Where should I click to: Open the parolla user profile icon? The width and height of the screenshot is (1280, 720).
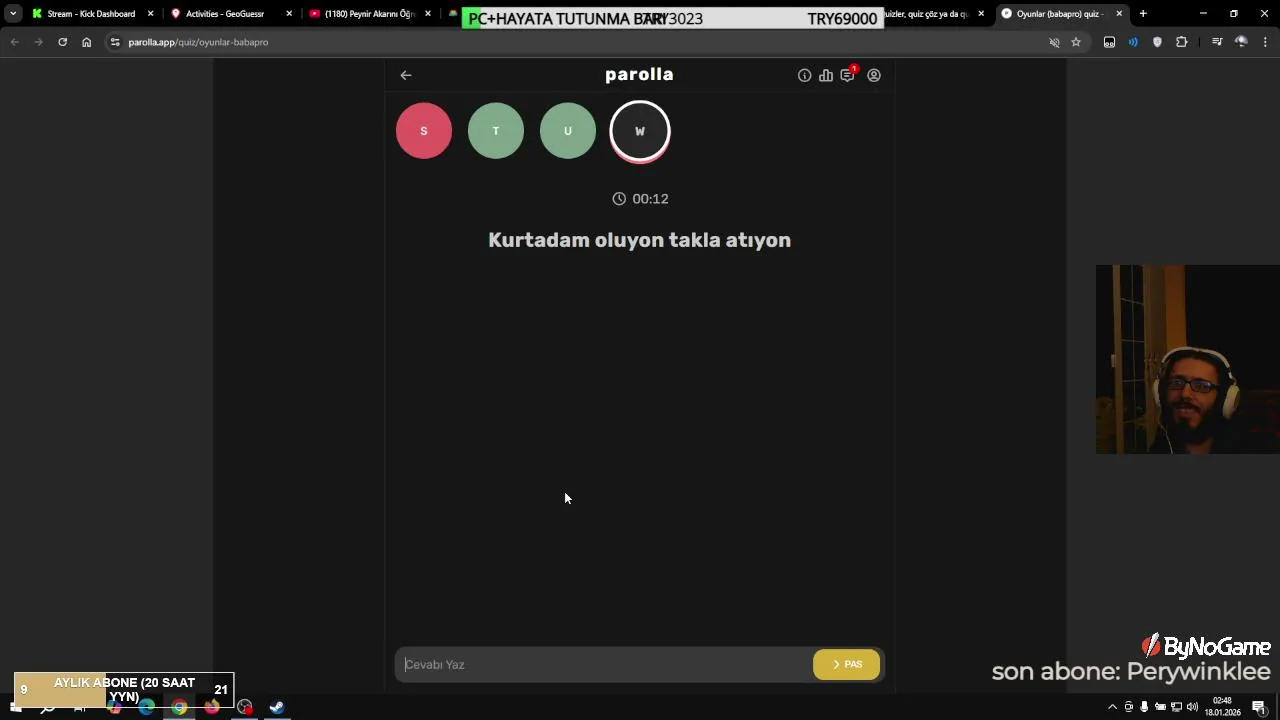pos(874,75)
